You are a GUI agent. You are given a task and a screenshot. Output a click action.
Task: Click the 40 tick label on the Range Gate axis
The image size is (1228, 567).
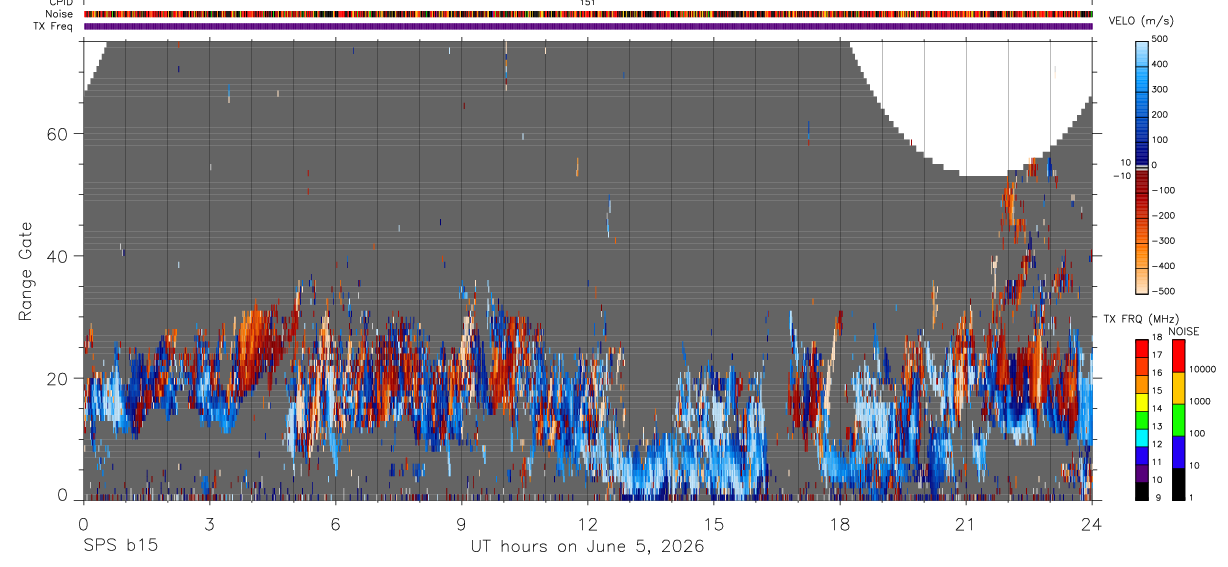point(57,256)
